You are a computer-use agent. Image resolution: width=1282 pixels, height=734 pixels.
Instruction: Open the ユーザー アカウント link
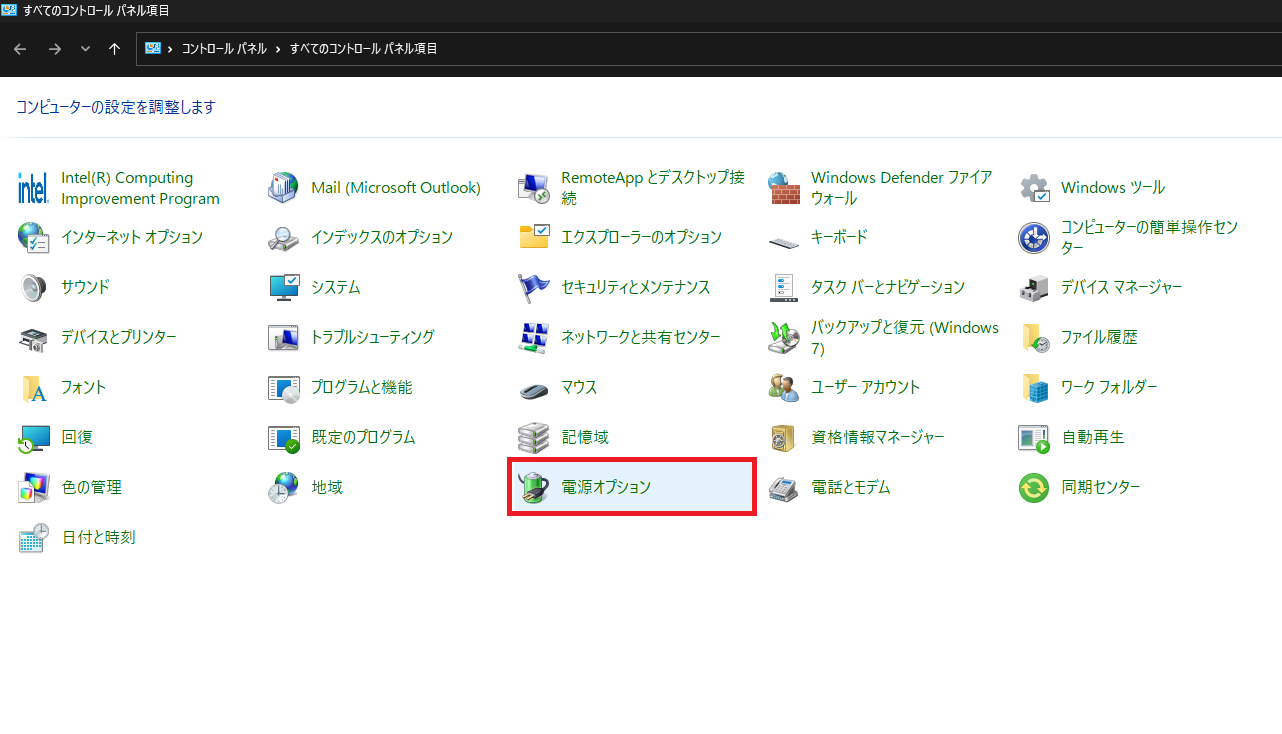pos(865,387)
